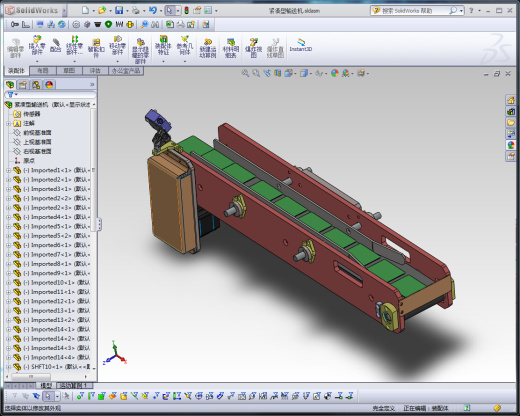Click the 爆炸视图 exploded view icon
This screenshot has width=520, height=416.
pyautogui.click(x=253, y=48)
